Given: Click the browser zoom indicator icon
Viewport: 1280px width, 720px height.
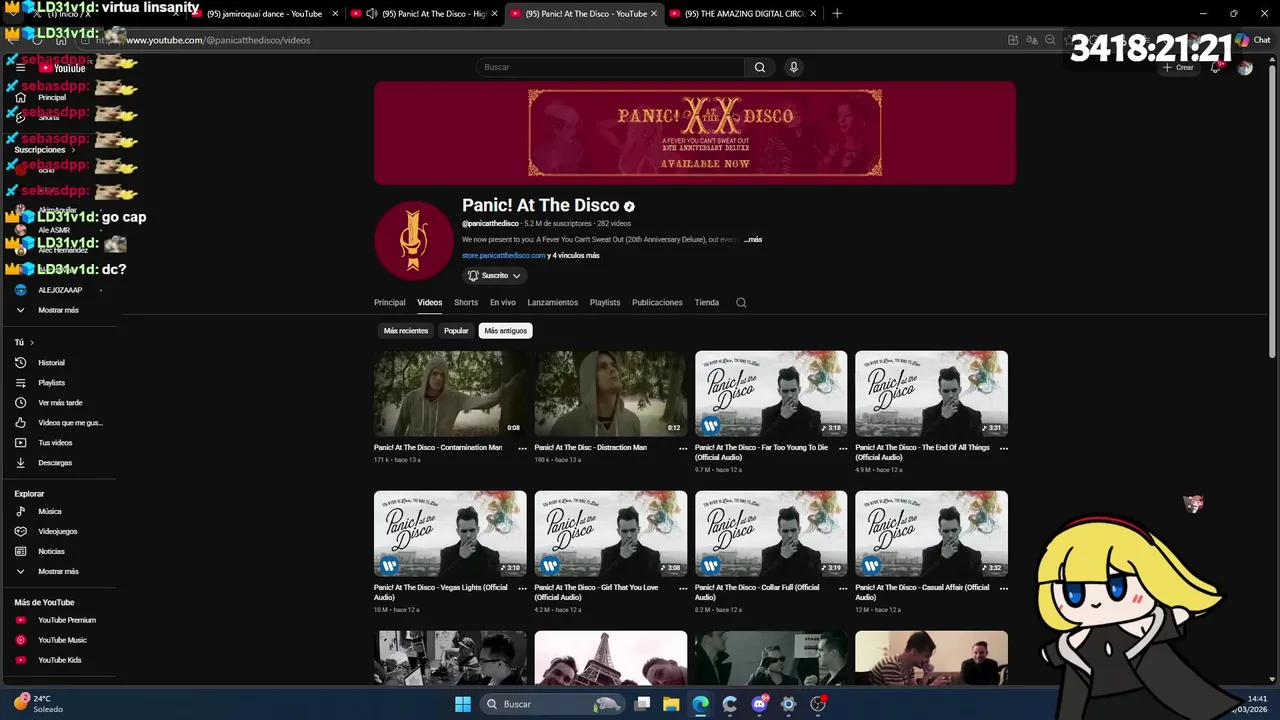Looking at the screenshot, I should point(1050,40).
